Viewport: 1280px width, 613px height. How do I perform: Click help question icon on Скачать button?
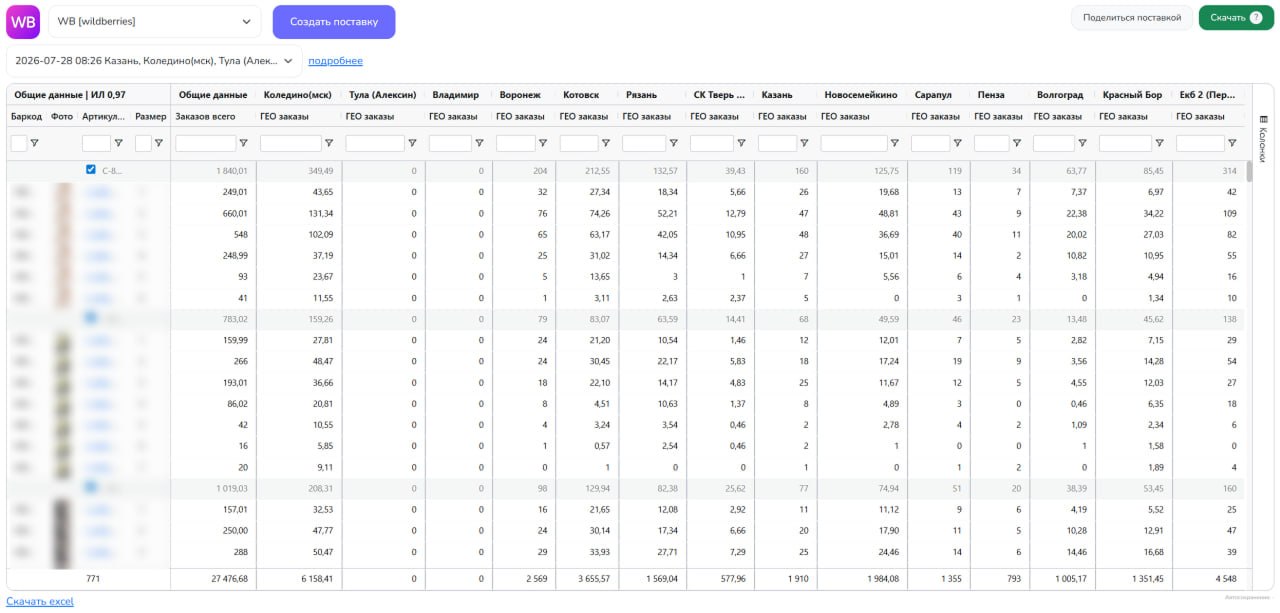[1256, 17]
